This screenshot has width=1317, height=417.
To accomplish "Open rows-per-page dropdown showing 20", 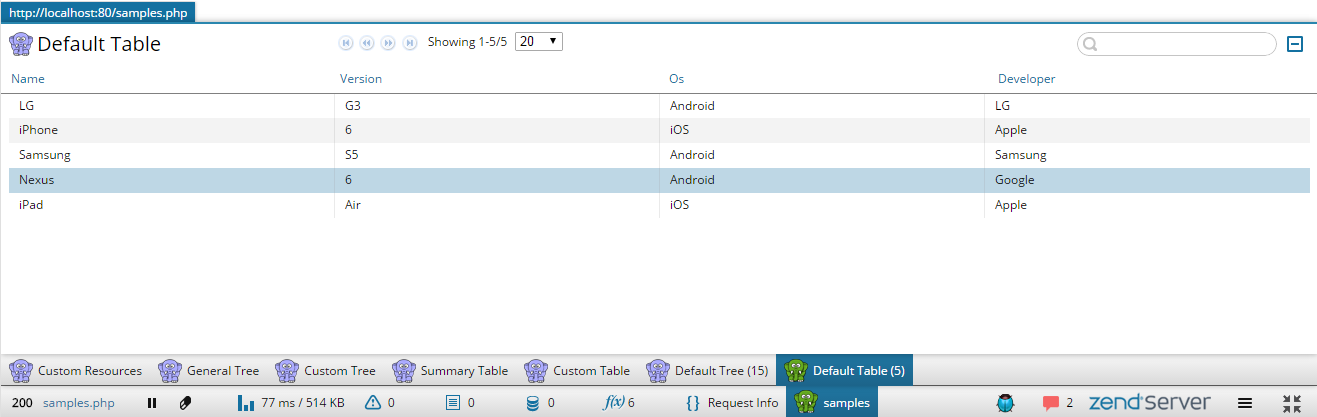I will 539,42.
